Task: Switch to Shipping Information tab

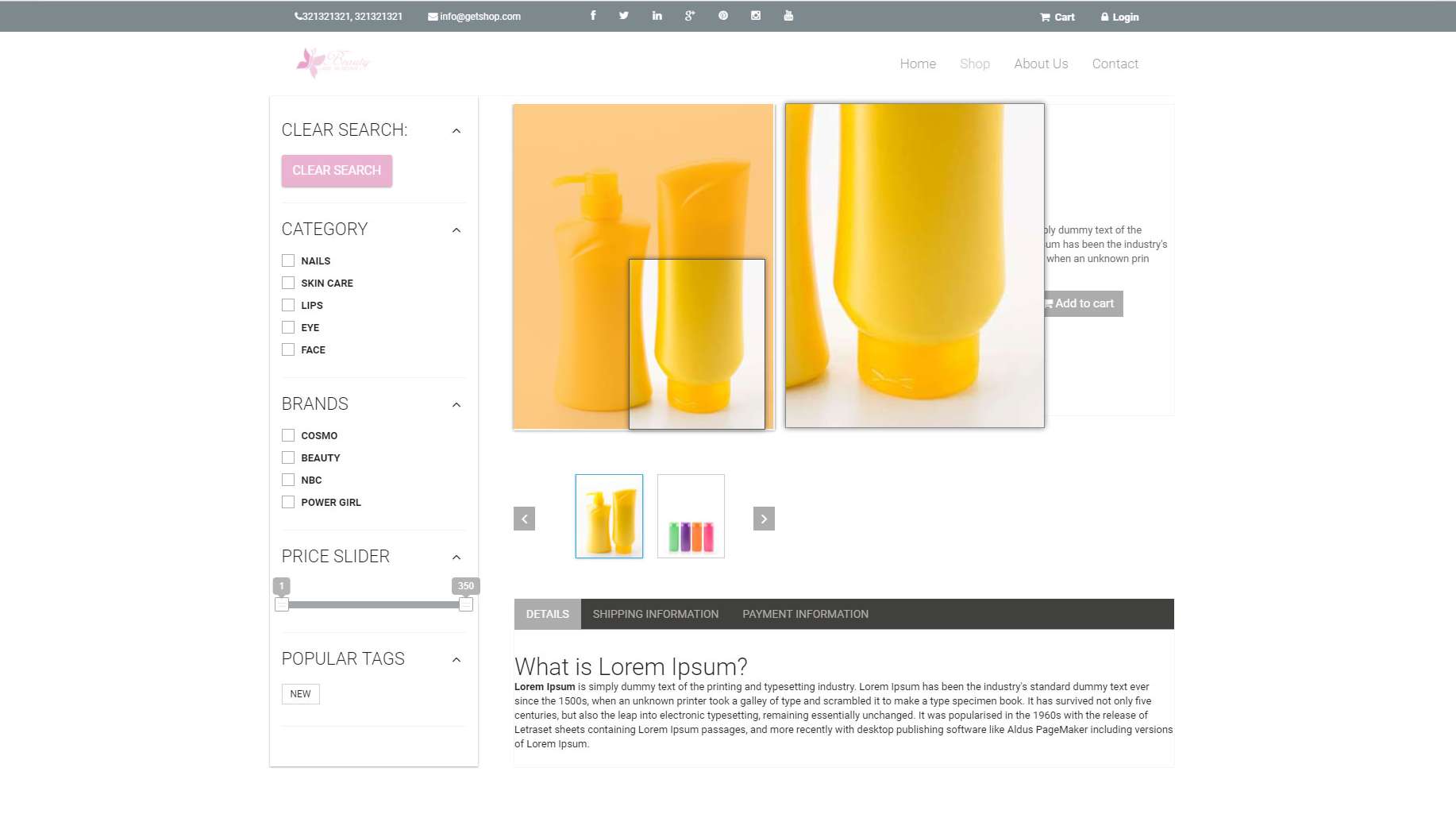Action: coord(655,614)
